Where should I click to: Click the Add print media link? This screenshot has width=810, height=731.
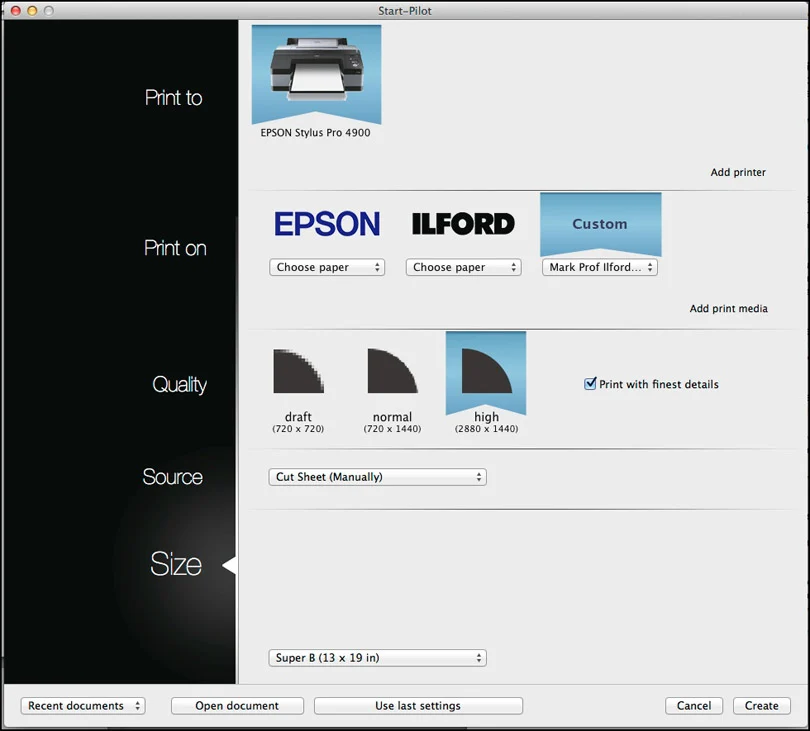coord(728,308)
